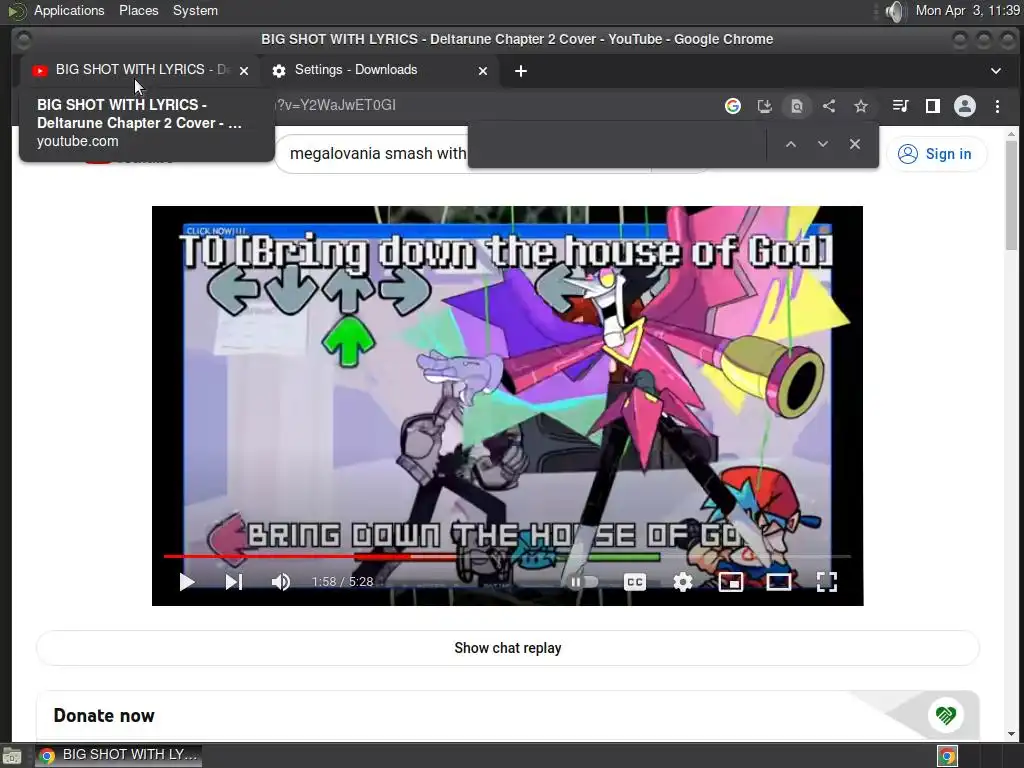
Task: Open the Applications menu
Action: pos(69,10)
